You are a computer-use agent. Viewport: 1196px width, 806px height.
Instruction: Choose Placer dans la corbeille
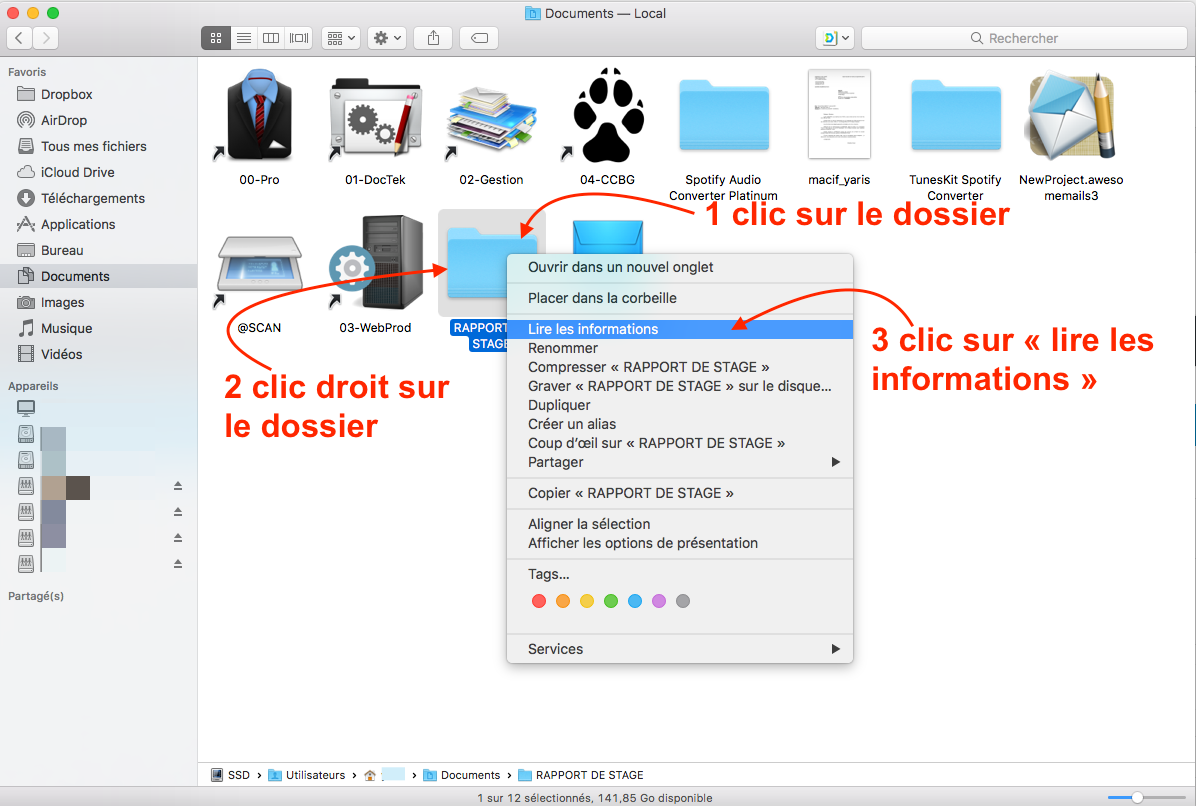coord(602,298)
